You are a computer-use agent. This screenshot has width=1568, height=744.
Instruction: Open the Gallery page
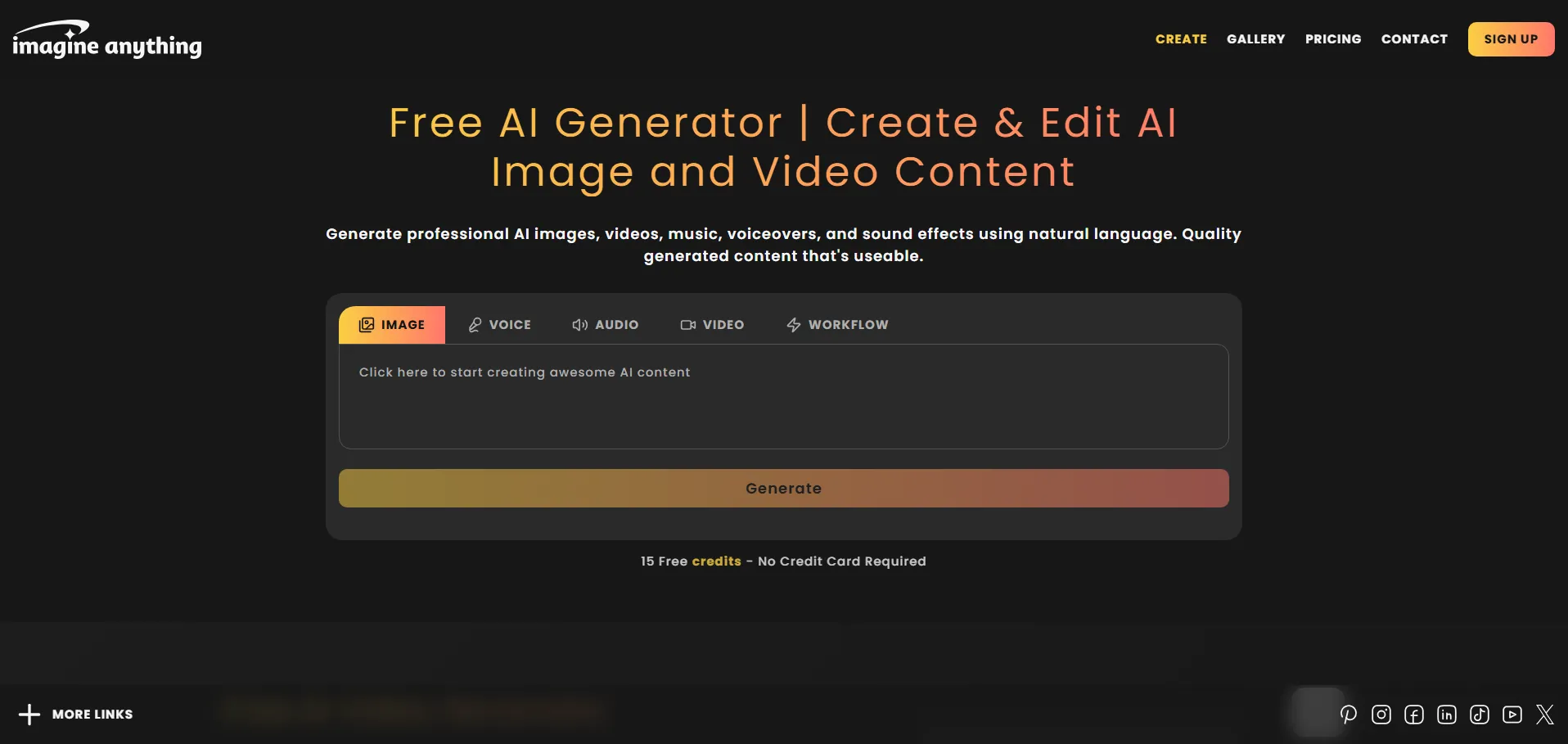[1255, 39]
